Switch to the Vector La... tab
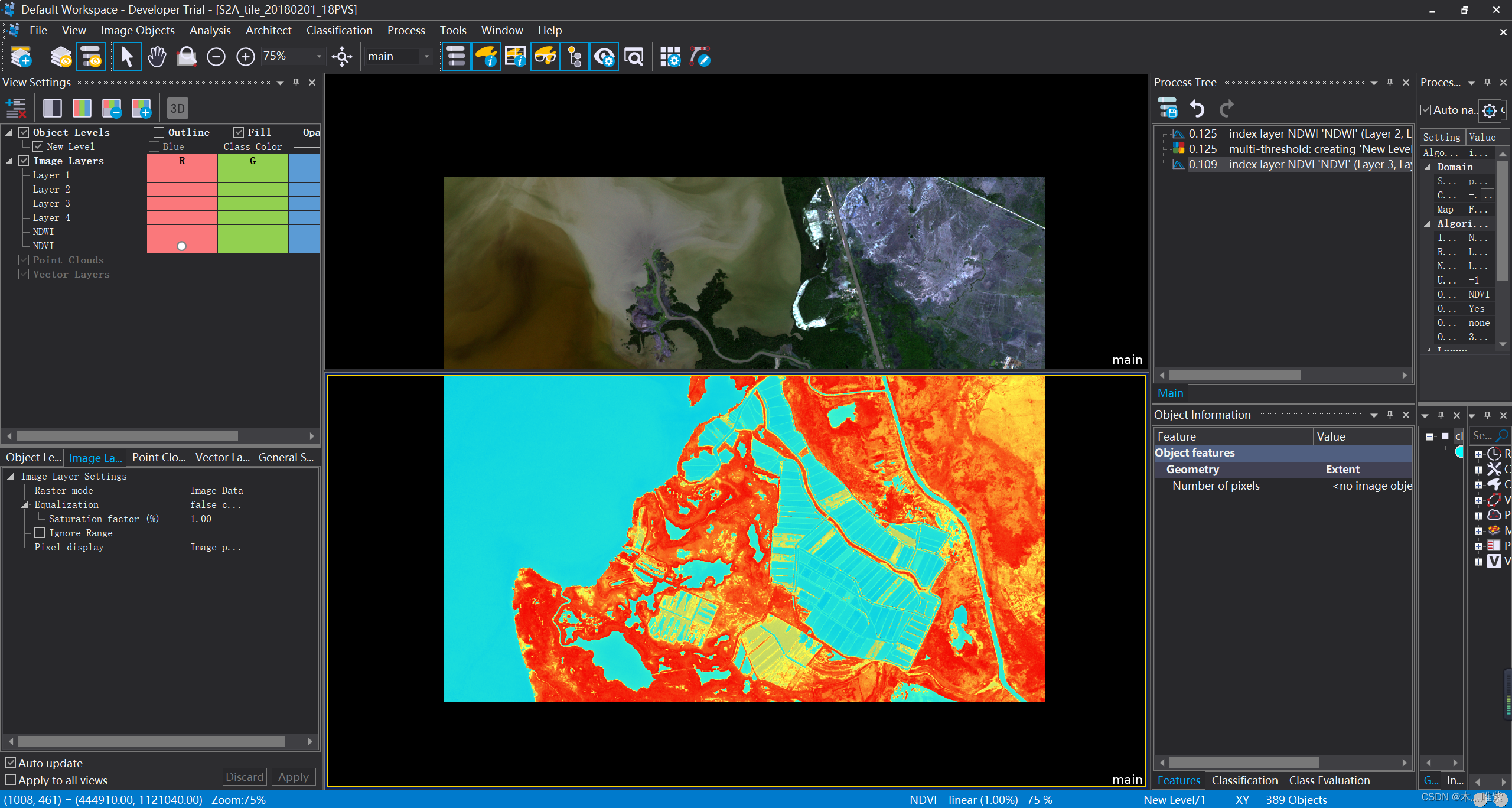1512x808 pixels. coord(222,457)
